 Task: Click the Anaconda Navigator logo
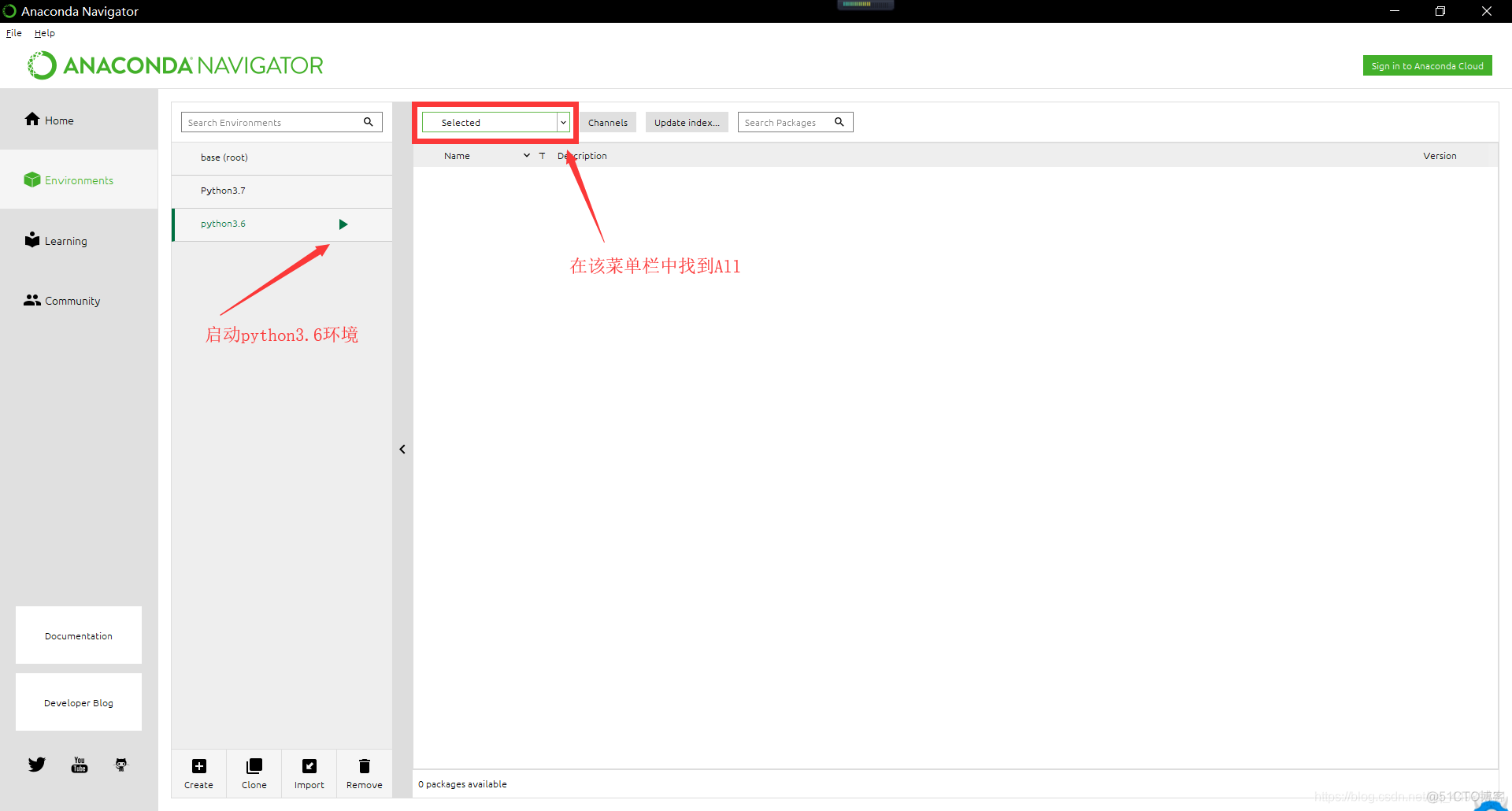pos(176,65)
